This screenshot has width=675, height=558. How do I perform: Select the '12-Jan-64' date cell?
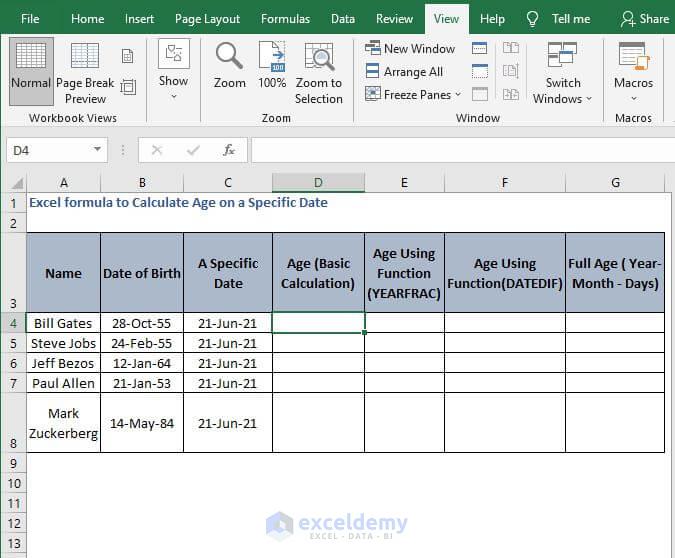[142, 363]
